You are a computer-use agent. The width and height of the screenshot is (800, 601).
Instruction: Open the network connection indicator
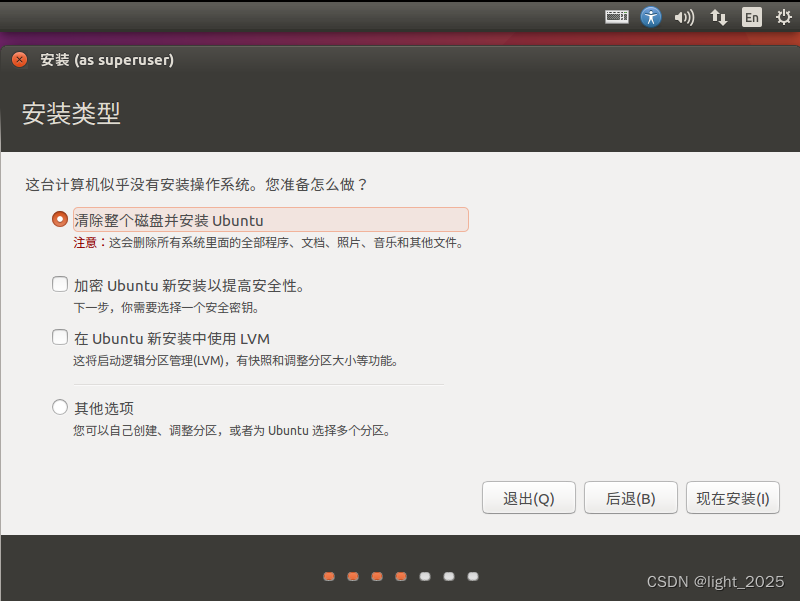click(x=718, y=17)
